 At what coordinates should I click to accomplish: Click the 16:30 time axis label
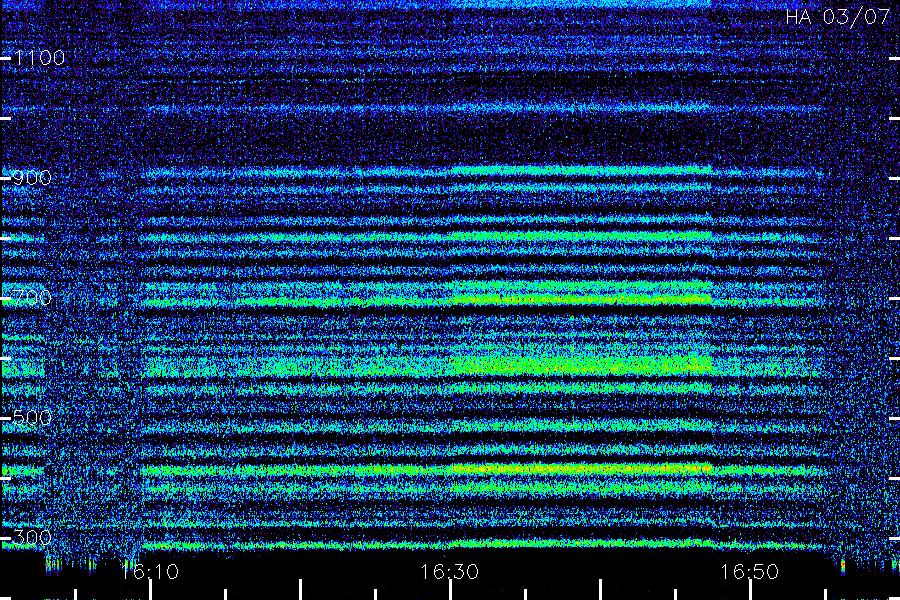point(449,572)
